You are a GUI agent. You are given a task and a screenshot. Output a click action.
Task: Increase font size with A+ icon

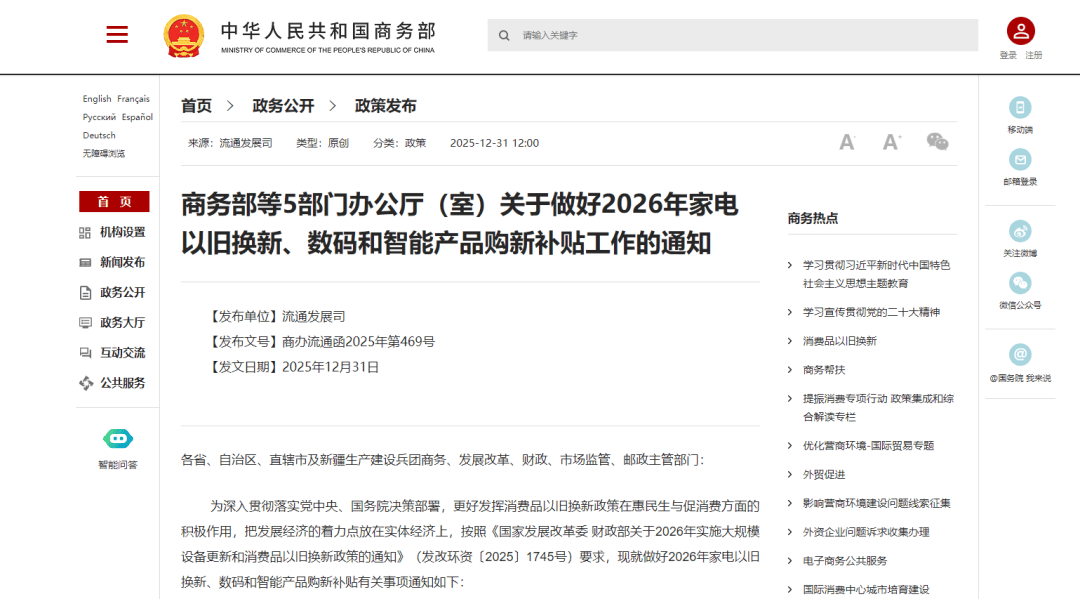(x=892, y=142)
